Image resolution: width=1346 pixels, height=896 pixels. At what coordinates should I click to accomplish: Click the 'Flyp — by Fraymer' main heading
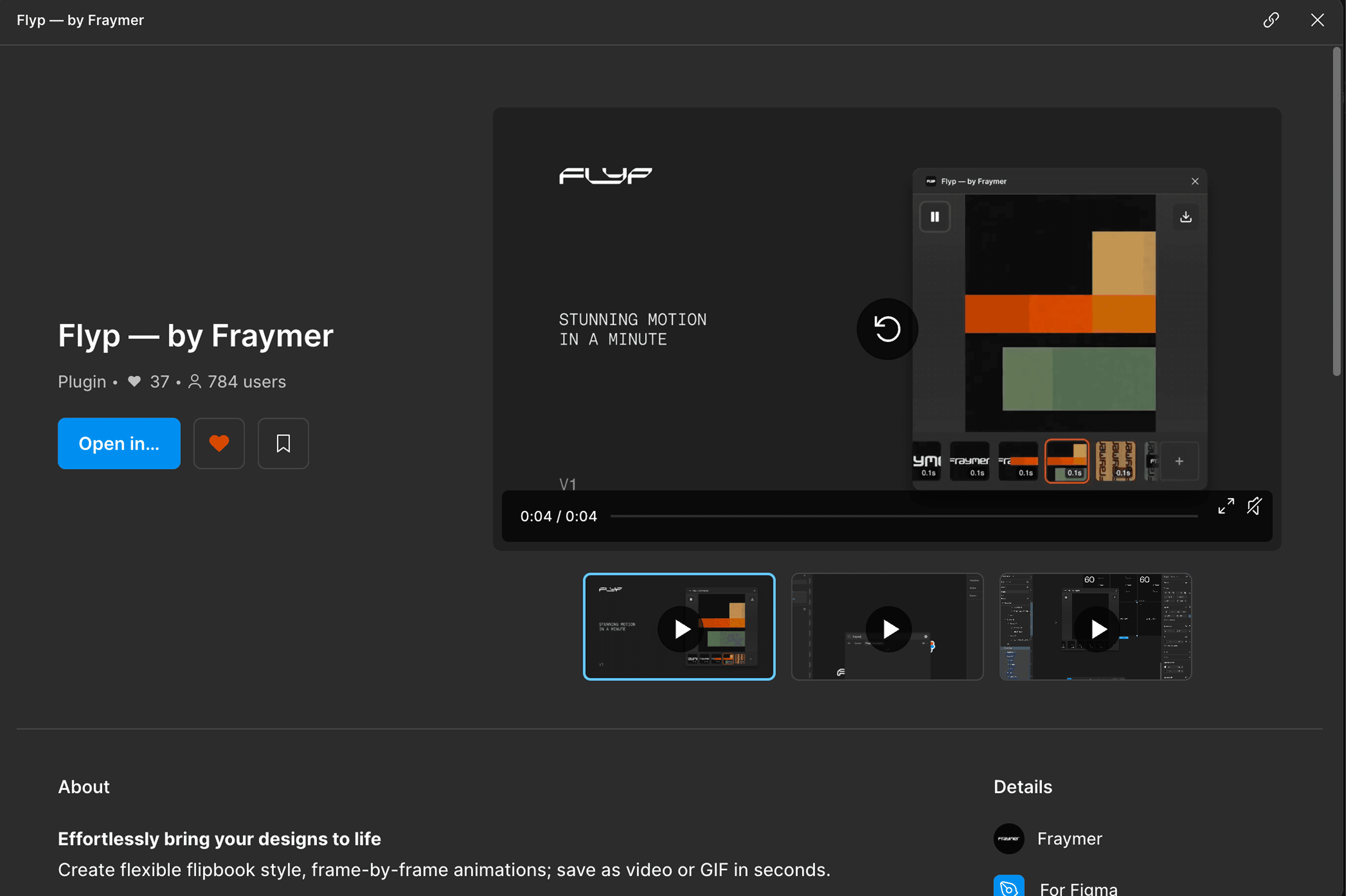(195, 335)
